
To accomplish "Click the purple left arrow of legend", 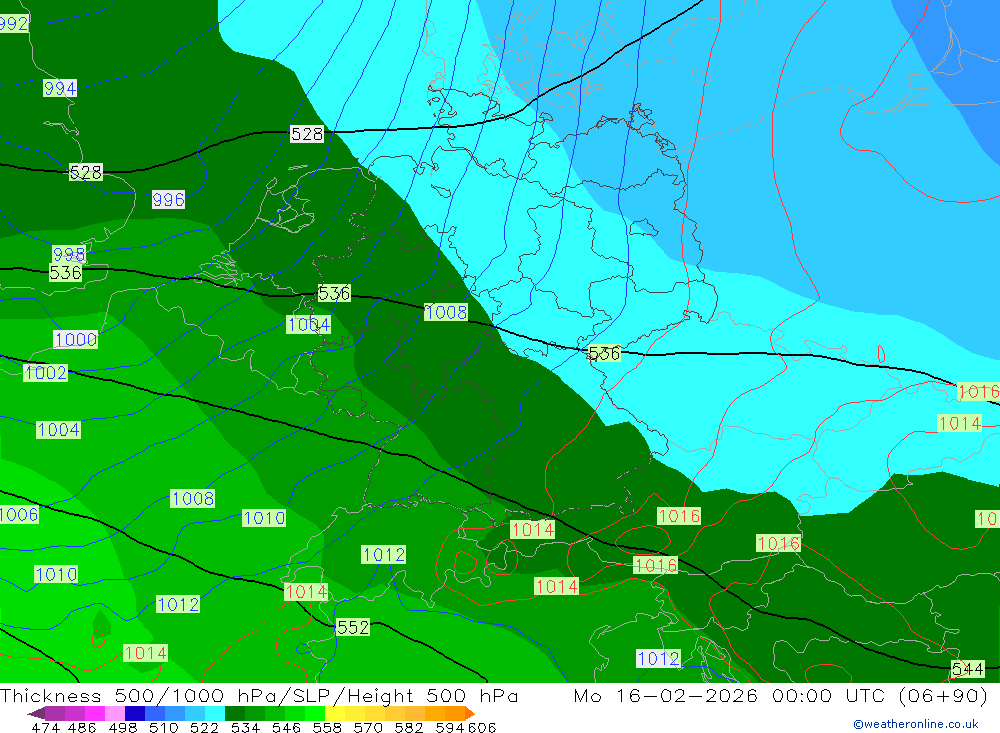I will tap(36, 713).
